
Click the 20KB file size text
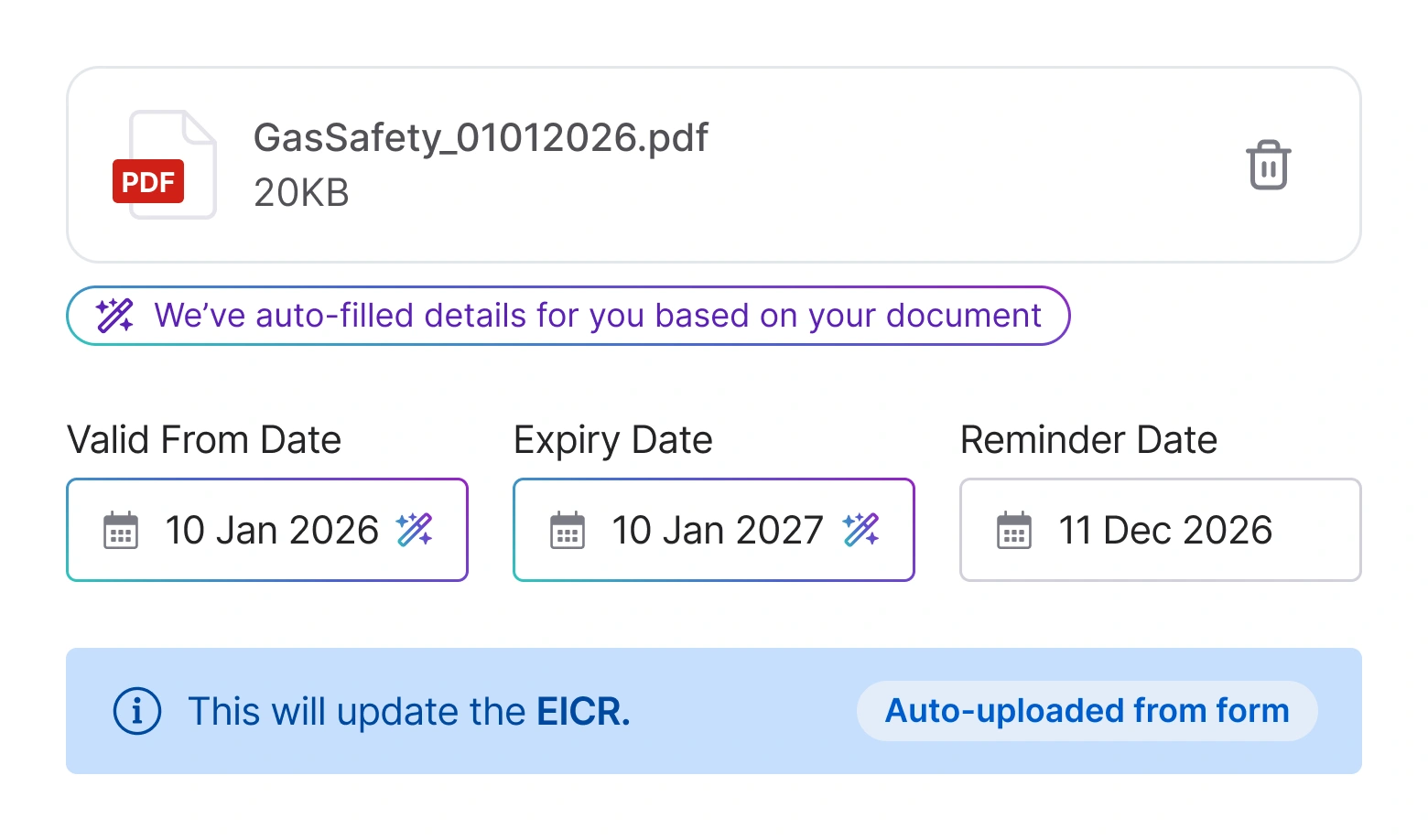pyautogui.click(x=301, y=193)
